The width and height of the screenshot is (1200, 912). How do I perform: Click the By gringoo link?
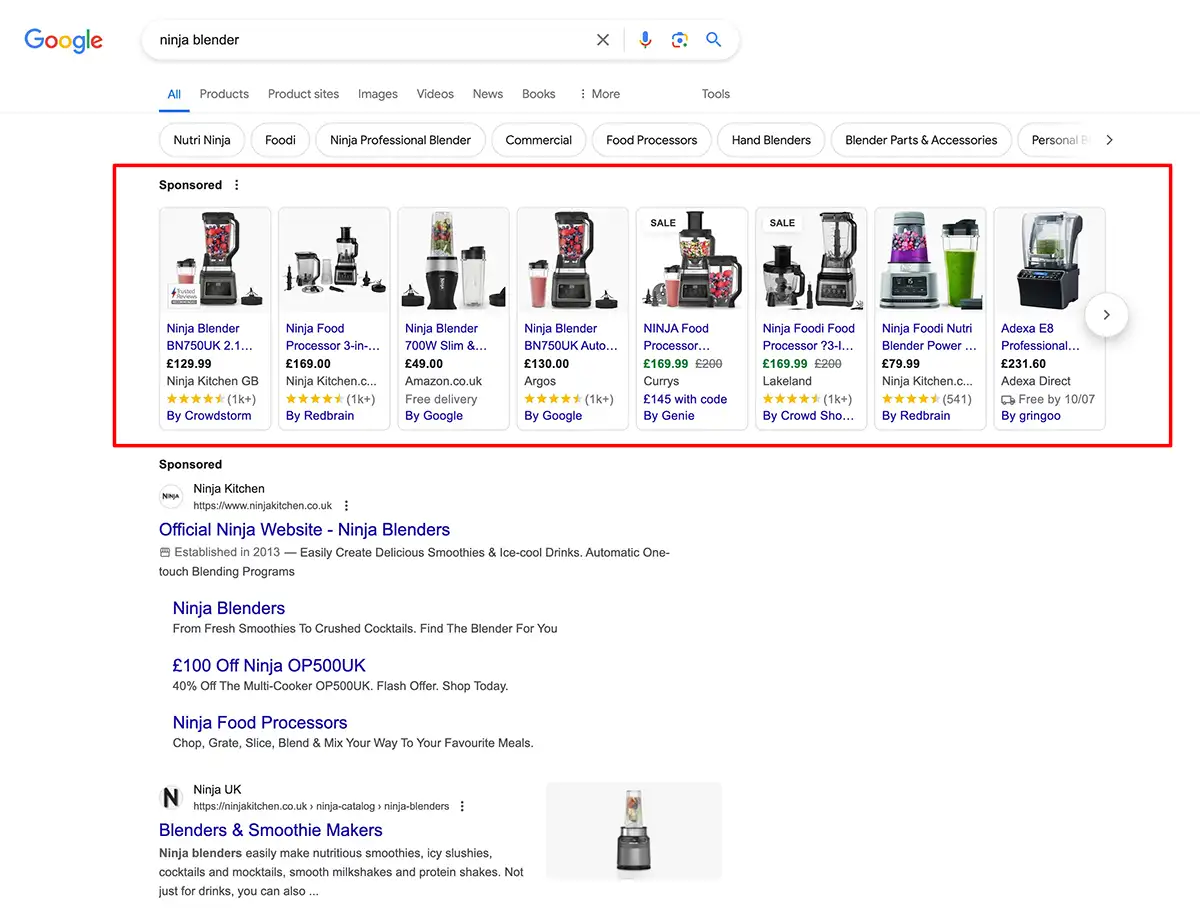[1031, 416]
